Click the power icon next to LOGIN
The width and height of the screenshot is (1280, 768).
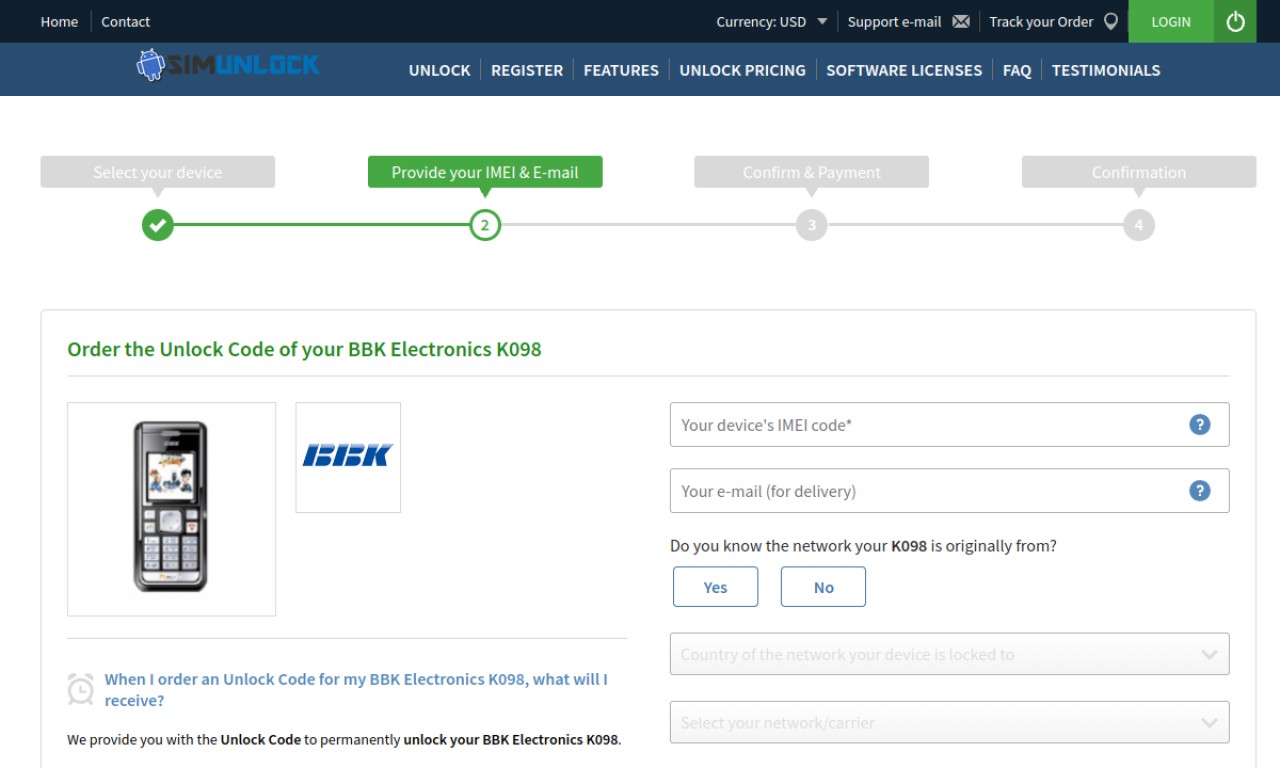(x=1235, y=21)
